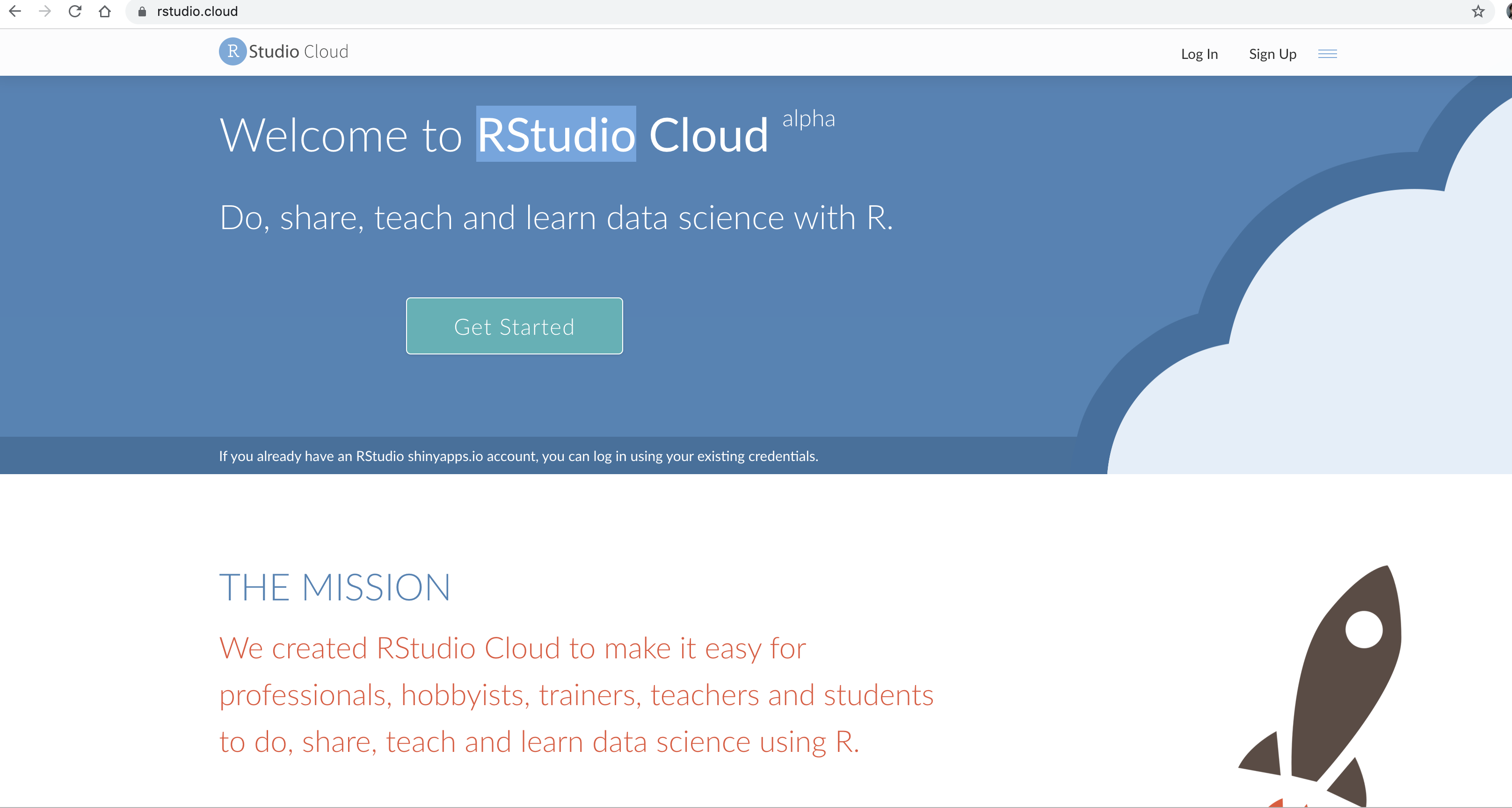Expand the hamburger navigation menu
This screenshot has height=808, width=1512.
click(x=1327, y=54)
